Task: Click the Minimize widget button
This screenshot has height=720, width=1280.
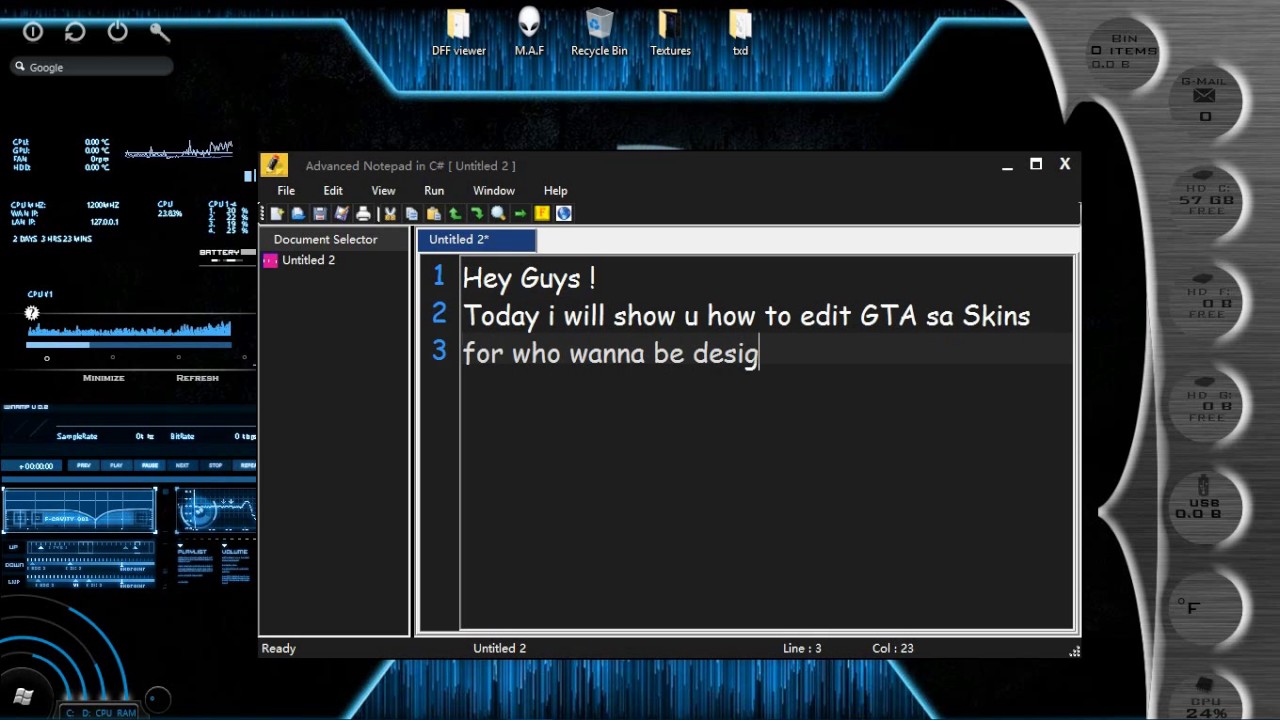Action: pos(104,378)
